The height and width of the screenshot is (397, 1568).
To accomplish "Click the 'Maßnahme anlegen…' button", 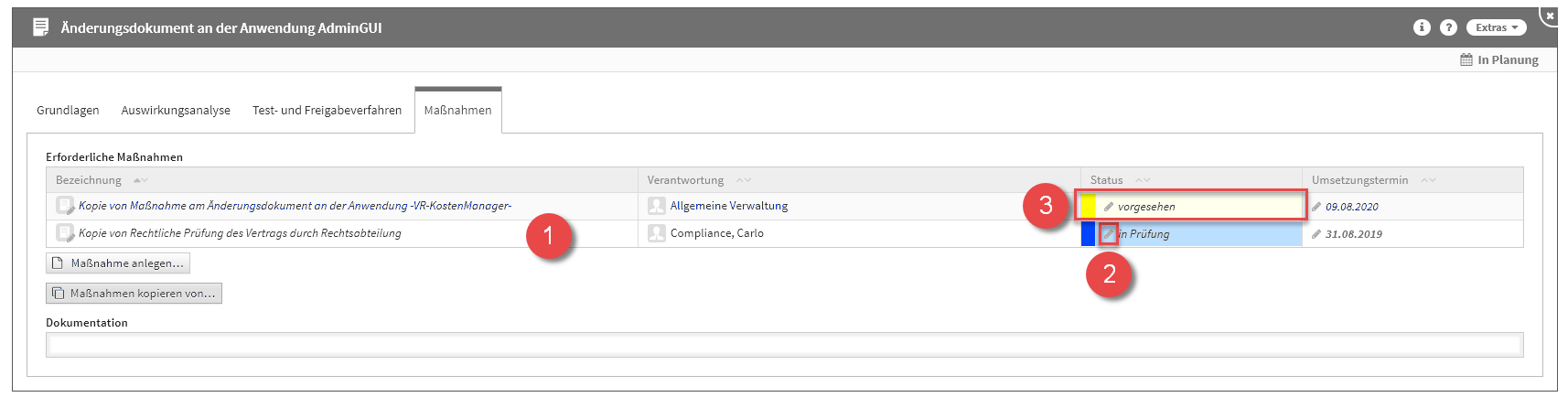I will point(118,263).
